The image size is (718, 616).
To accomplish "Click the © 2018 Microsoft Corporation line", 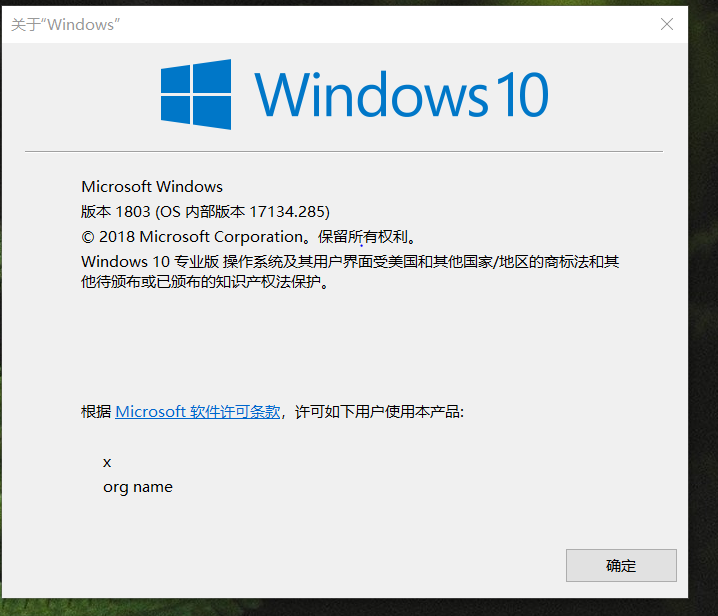I will 248,237.
